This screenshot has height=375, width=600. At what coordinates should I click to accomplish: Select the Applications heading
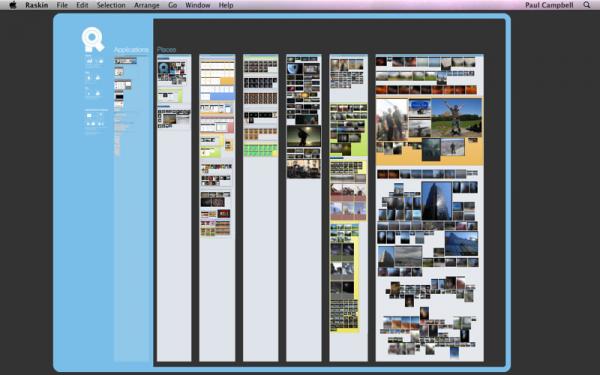pos(131,50)
